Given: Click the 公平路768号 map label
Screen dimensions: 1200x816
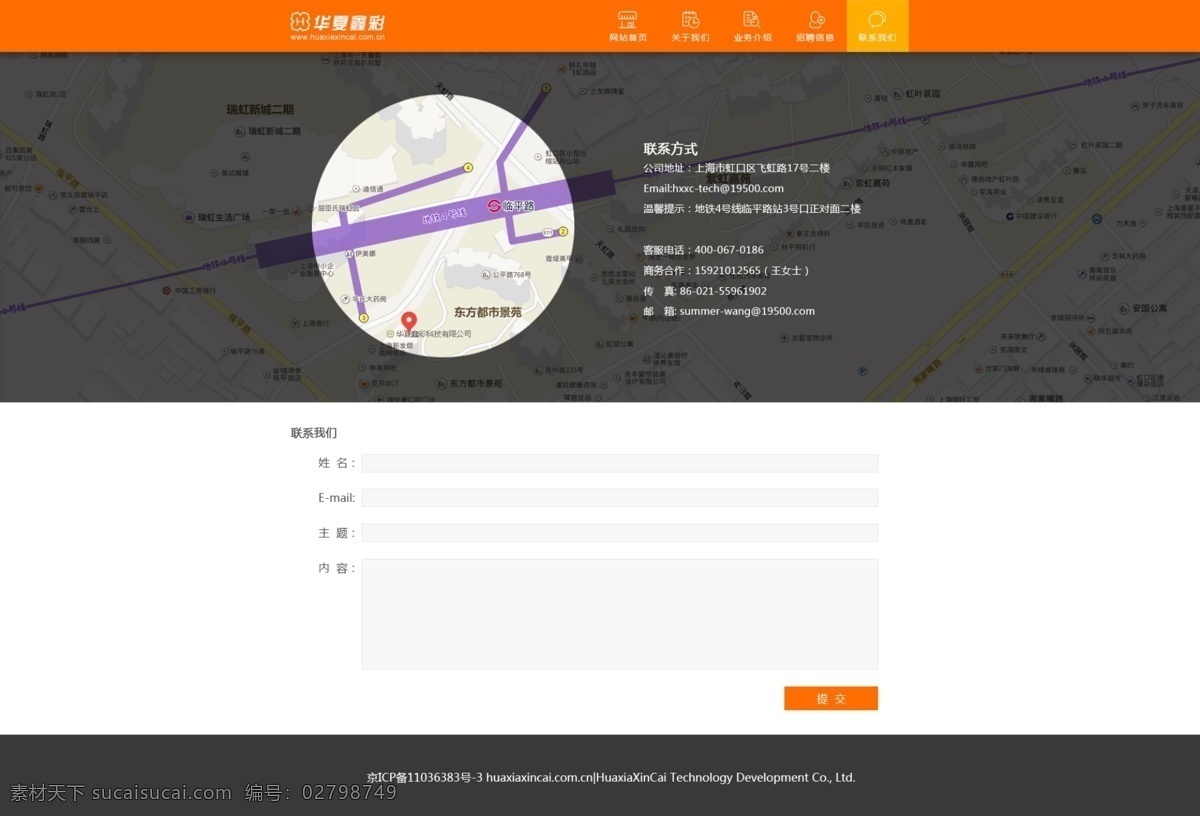Looking at the screenshot, I should [510, 274].
